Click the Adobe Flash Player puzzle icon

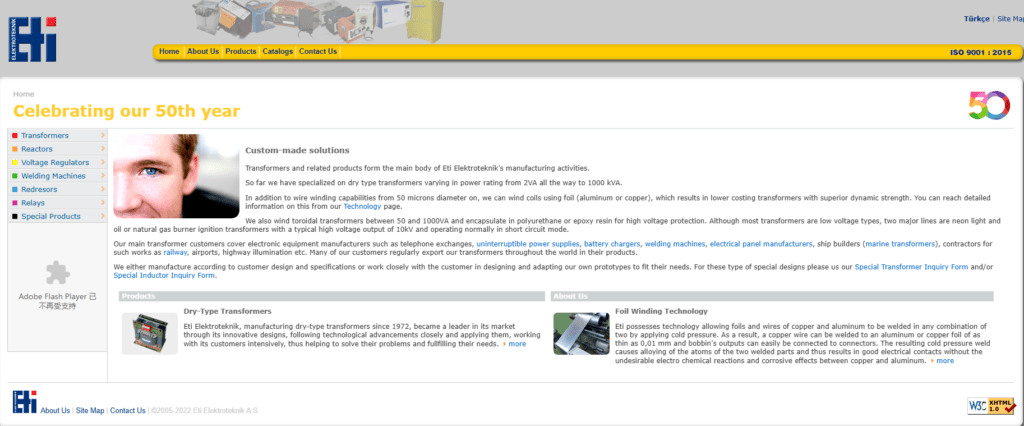[x=58, y=273]
